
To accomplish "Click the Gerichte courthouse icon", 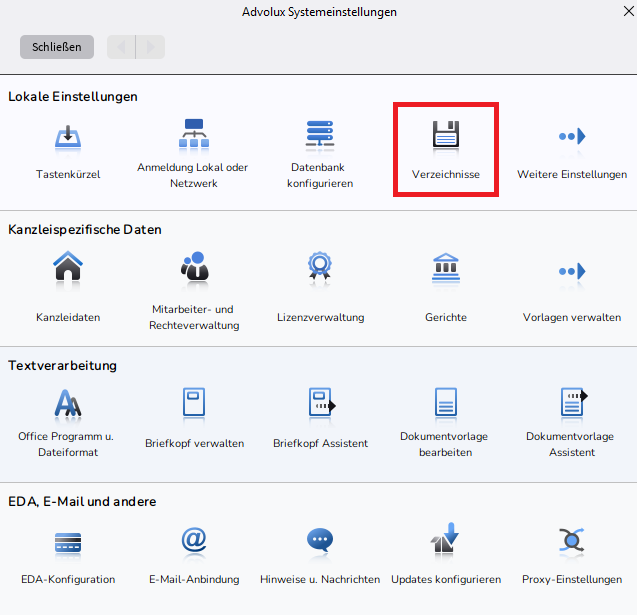I will [445, 268].
